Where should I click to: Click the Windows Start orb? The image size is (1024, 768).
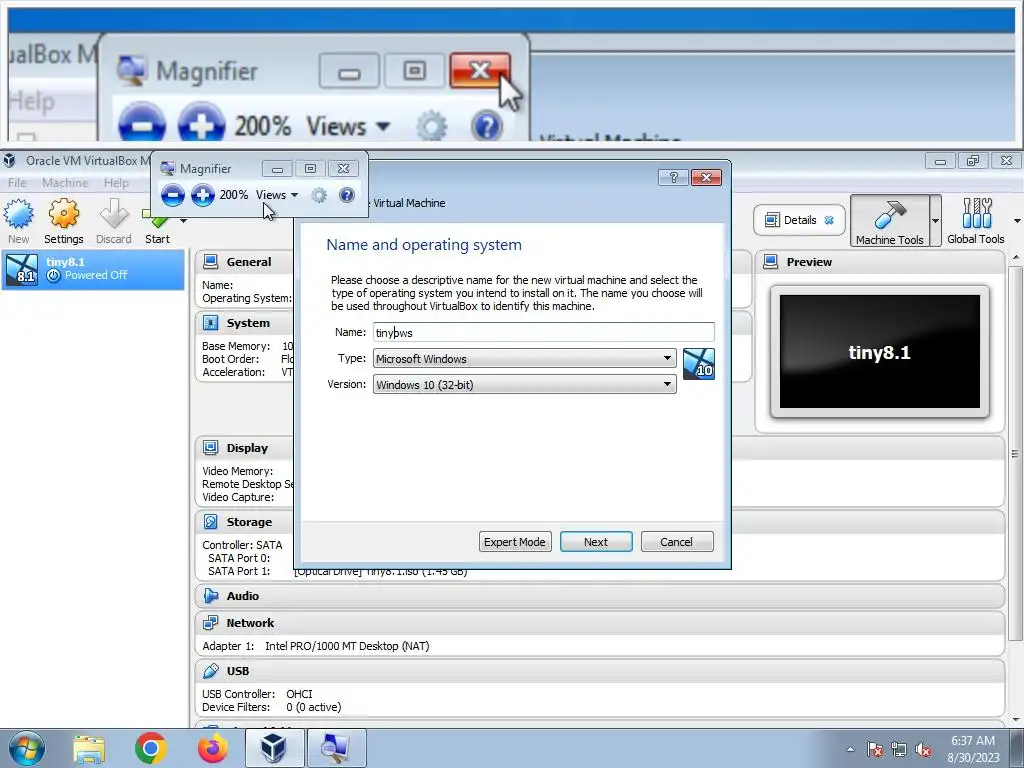pos(26,748)
